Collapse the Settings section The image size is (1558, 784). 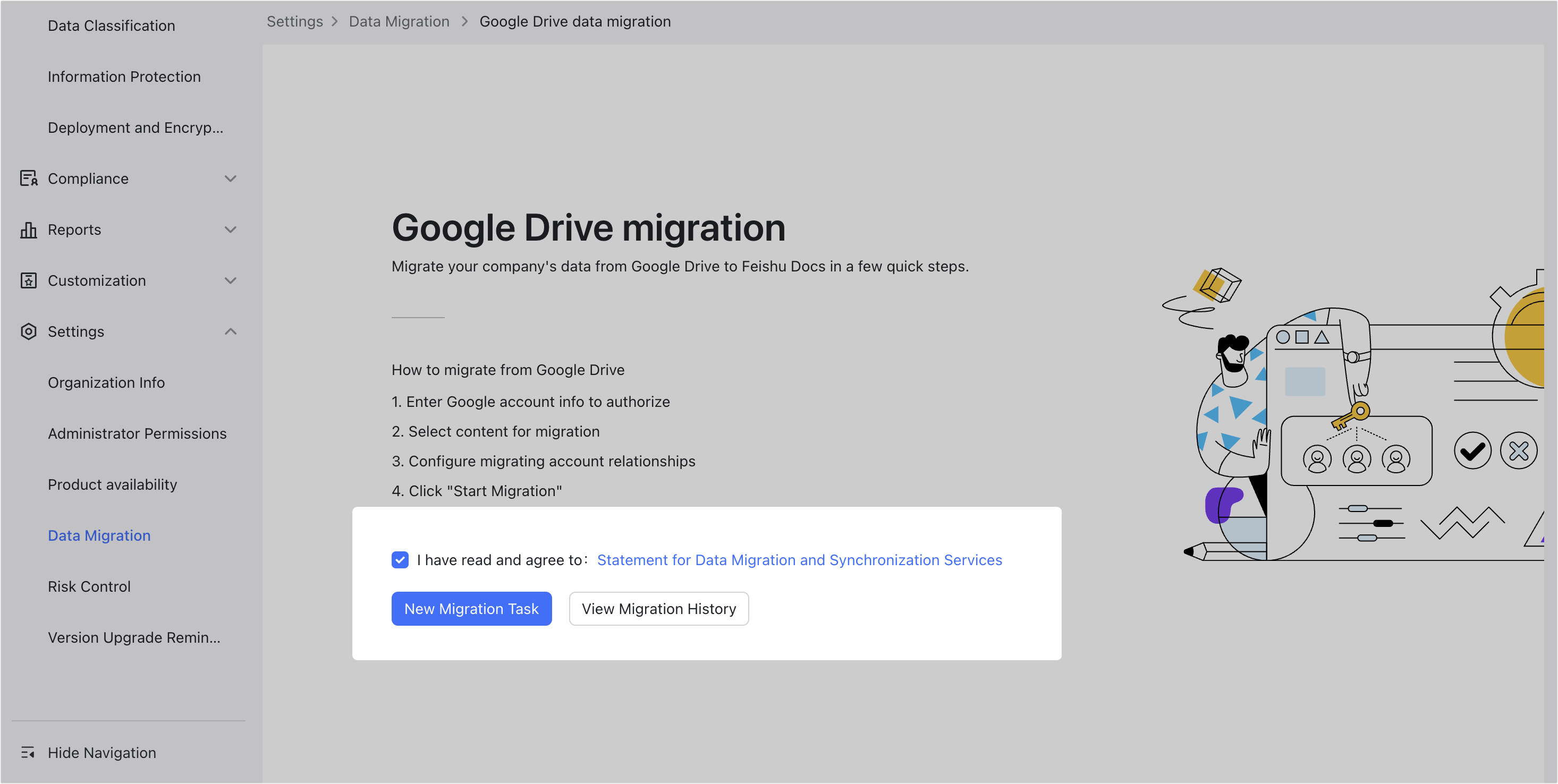(x=231, y=331)
